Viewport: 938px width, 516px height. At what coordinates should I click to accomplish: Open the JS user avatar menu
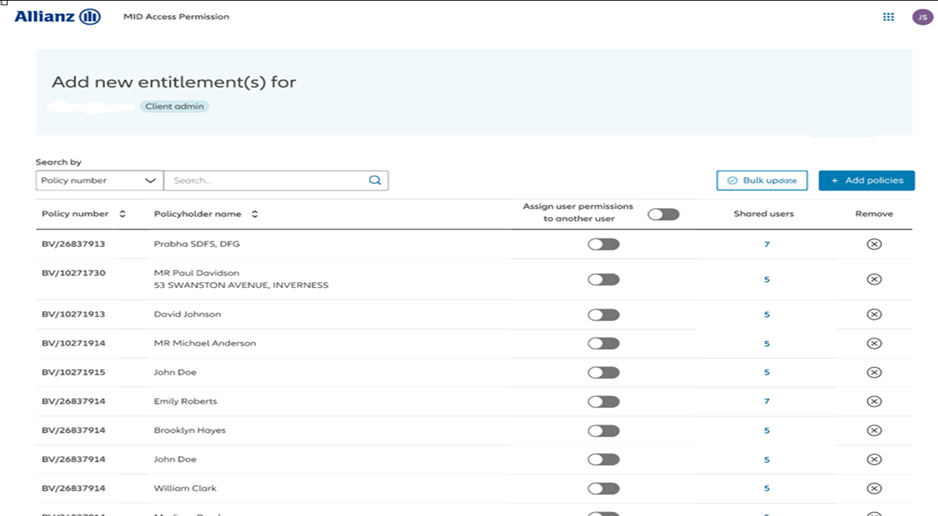click(x=922, y=17)
